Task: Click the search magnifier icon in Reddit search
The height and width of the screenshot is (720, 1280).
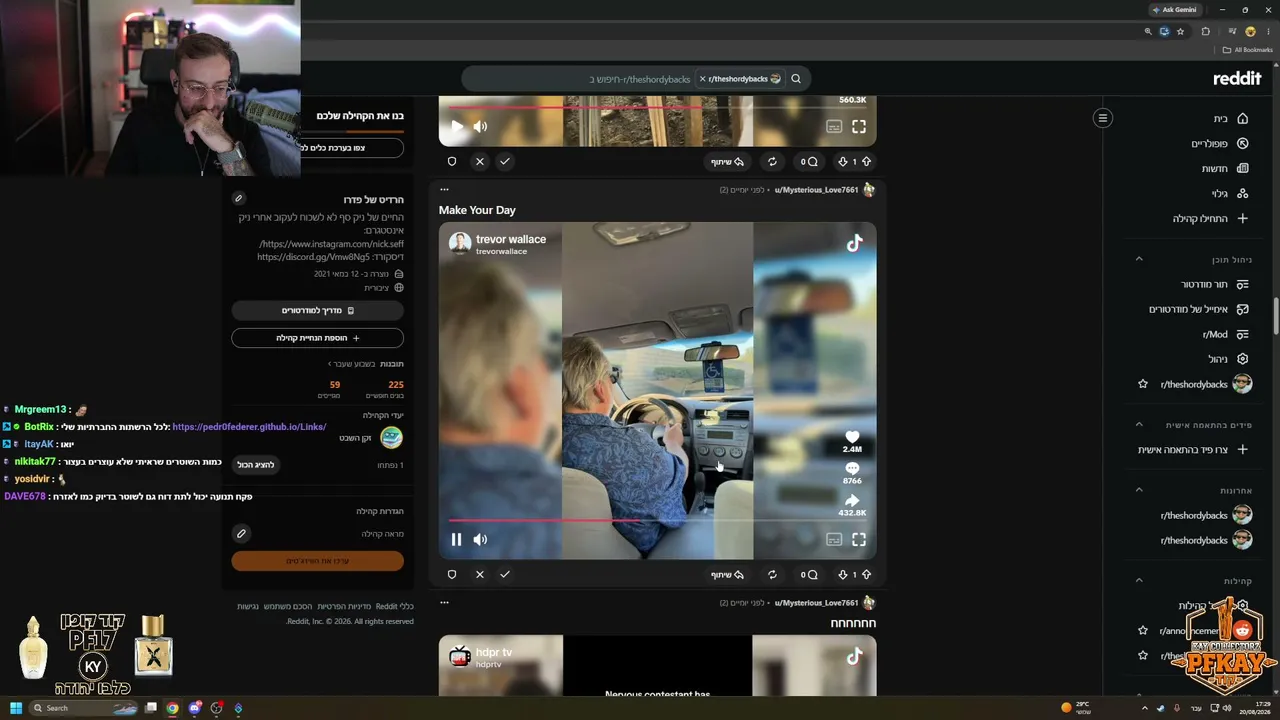Action: tap(796, 79)
